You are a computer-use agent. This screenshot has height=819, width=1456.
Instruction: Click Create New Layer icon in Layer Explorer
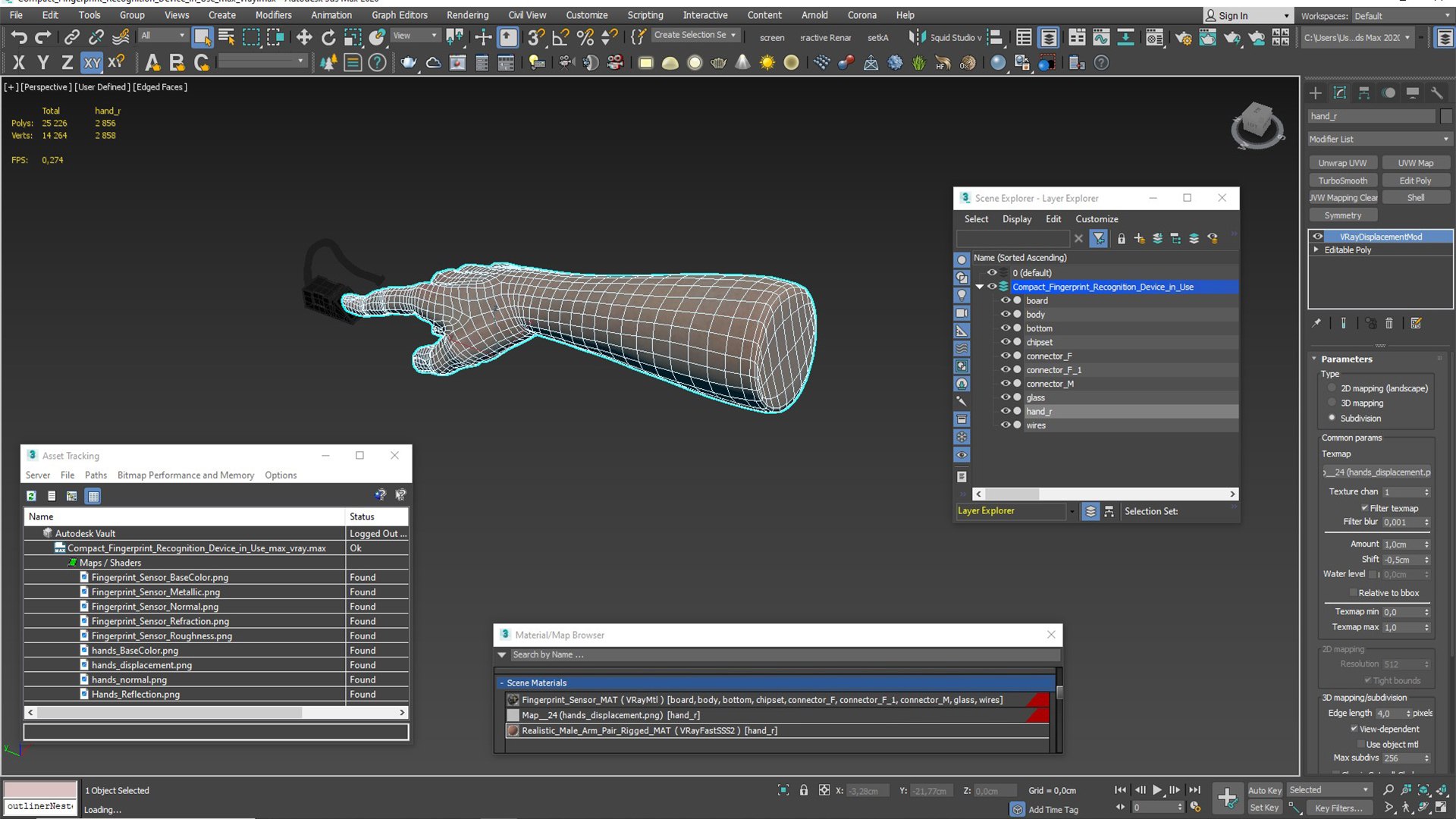pyautogui.click(x=1139, y=239)
